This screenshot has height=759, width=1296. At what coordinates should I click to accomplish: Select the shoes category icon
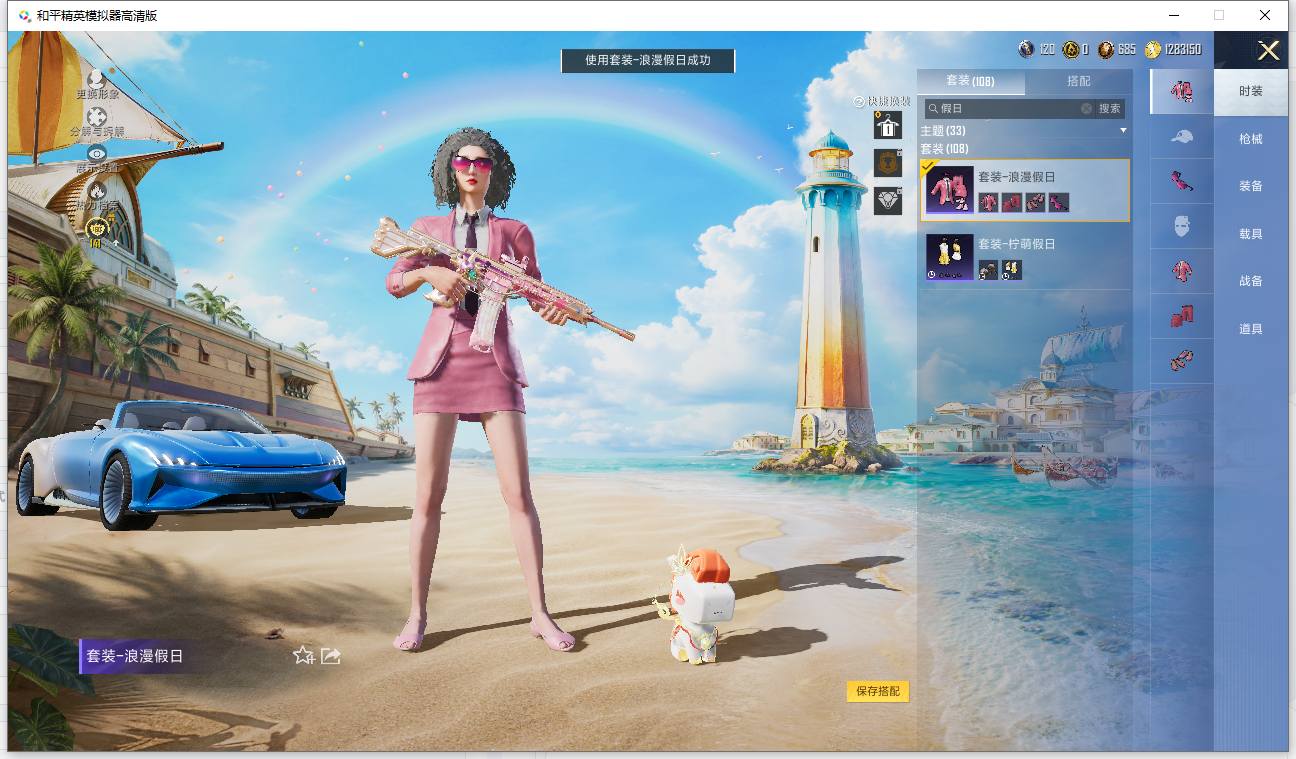[1182, 361]
